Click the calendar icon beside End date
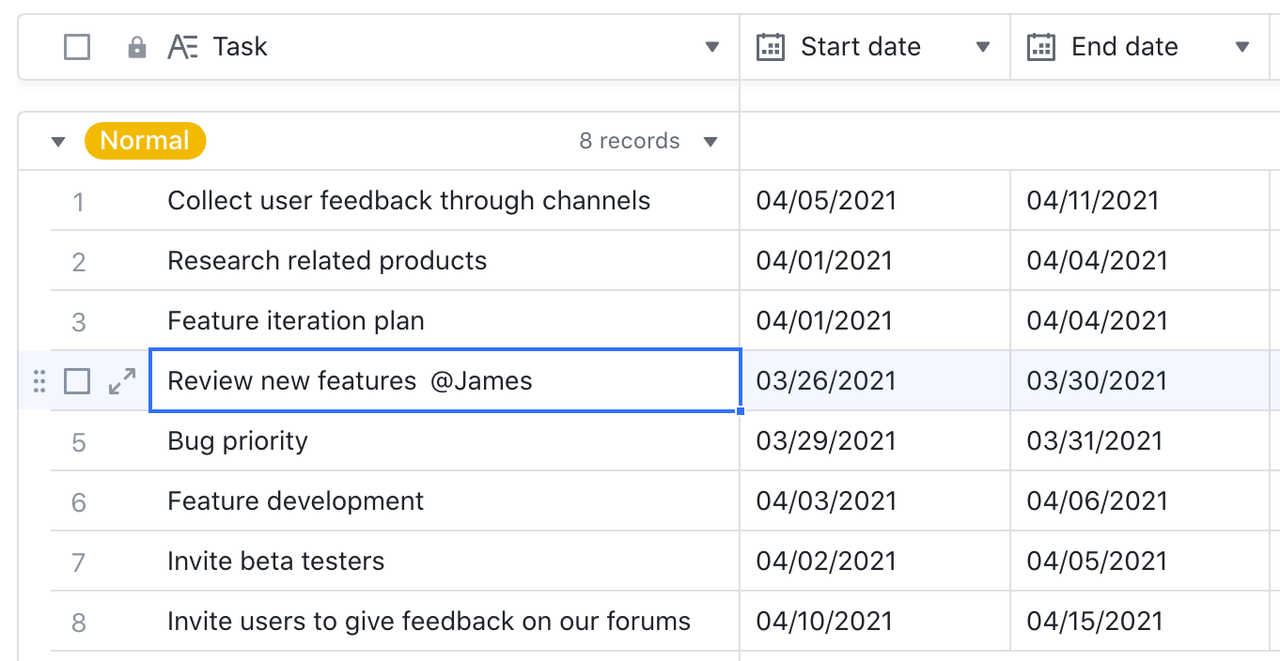The image size is (1280, 661). pos(1041,47)
